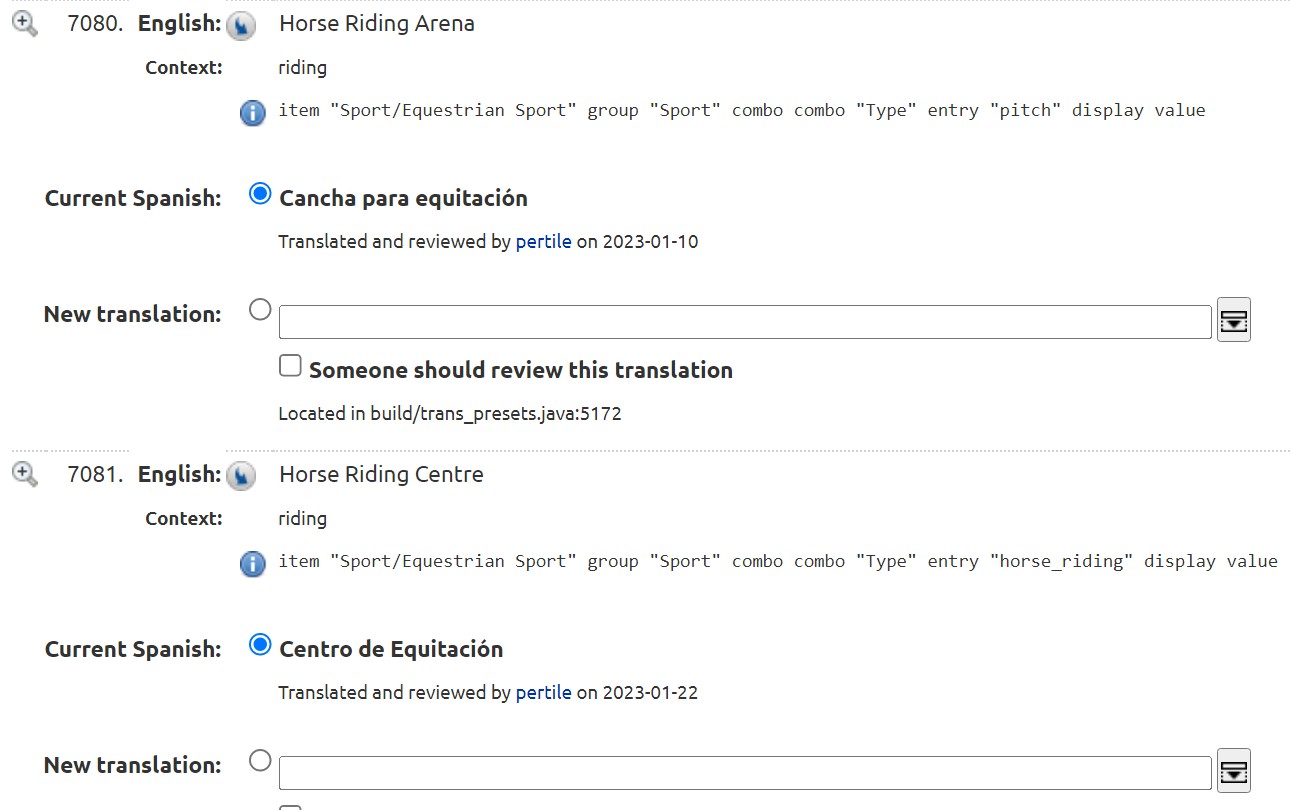The width and height of the screenshot is (1291, 810).
Task: Click info icon for "horse_riding" entry description
Action: pos(253,563)
